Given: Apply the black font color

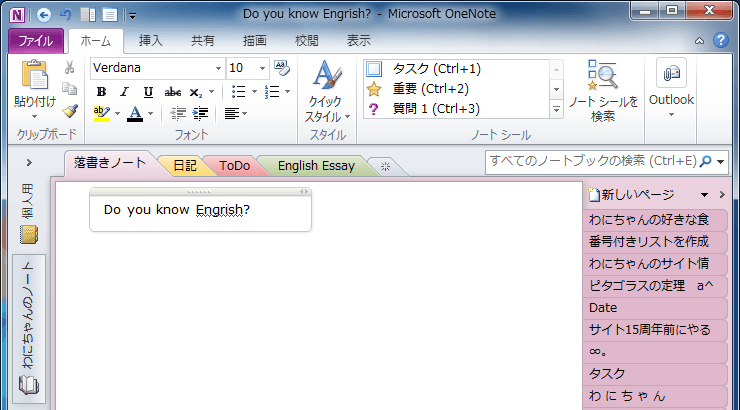Looking at the screenshot, I should pos(135,114).
